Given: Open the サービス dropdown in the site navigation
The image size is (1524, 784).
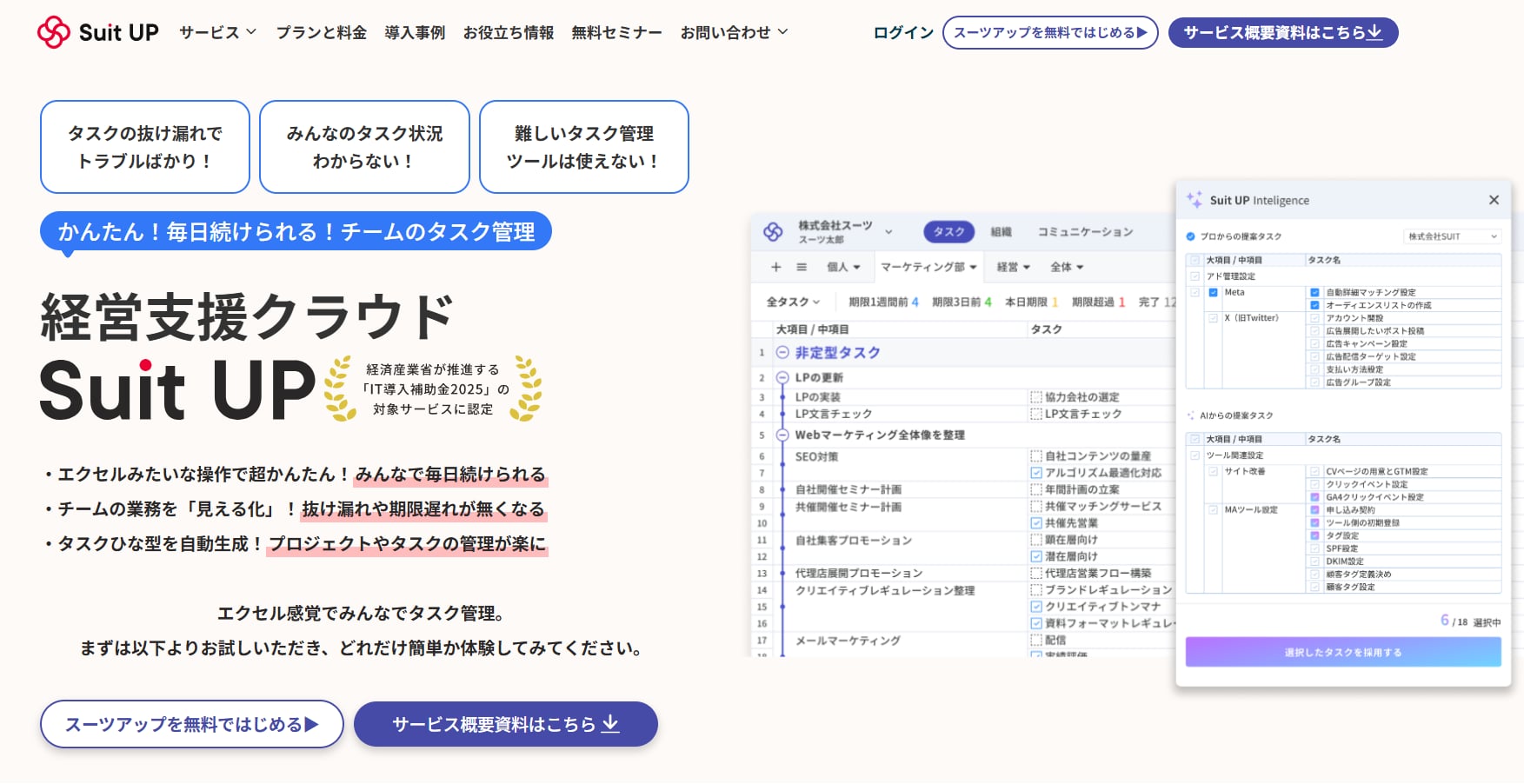Looking at the screenshot, I should [218, 32].
